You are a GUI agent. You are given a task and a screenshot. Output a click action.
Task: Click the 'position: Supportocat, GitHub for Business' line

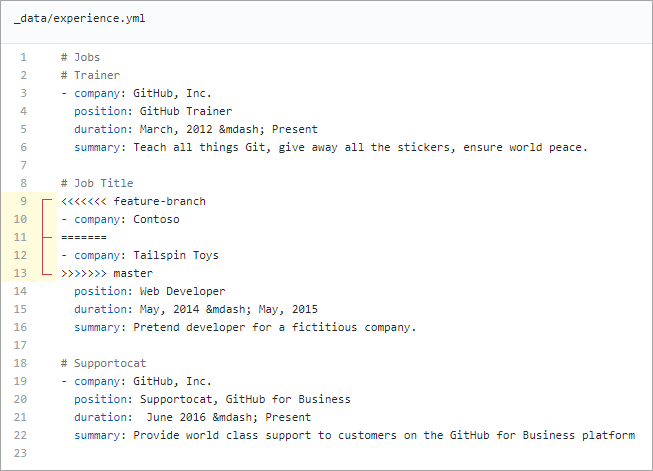[x=211, y=399]
